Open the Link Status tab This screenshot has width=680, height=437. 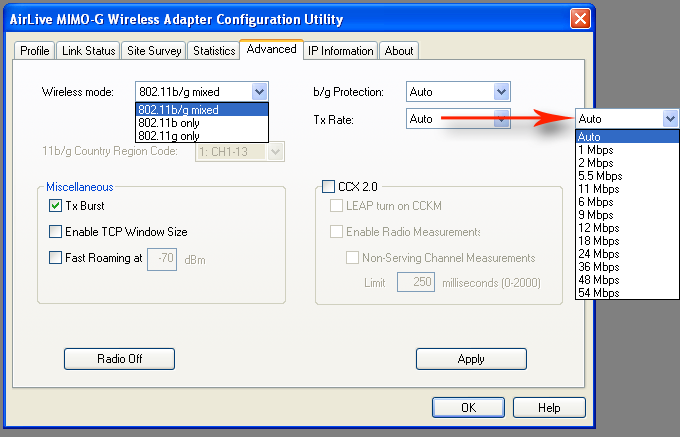(x=88, y=51)
